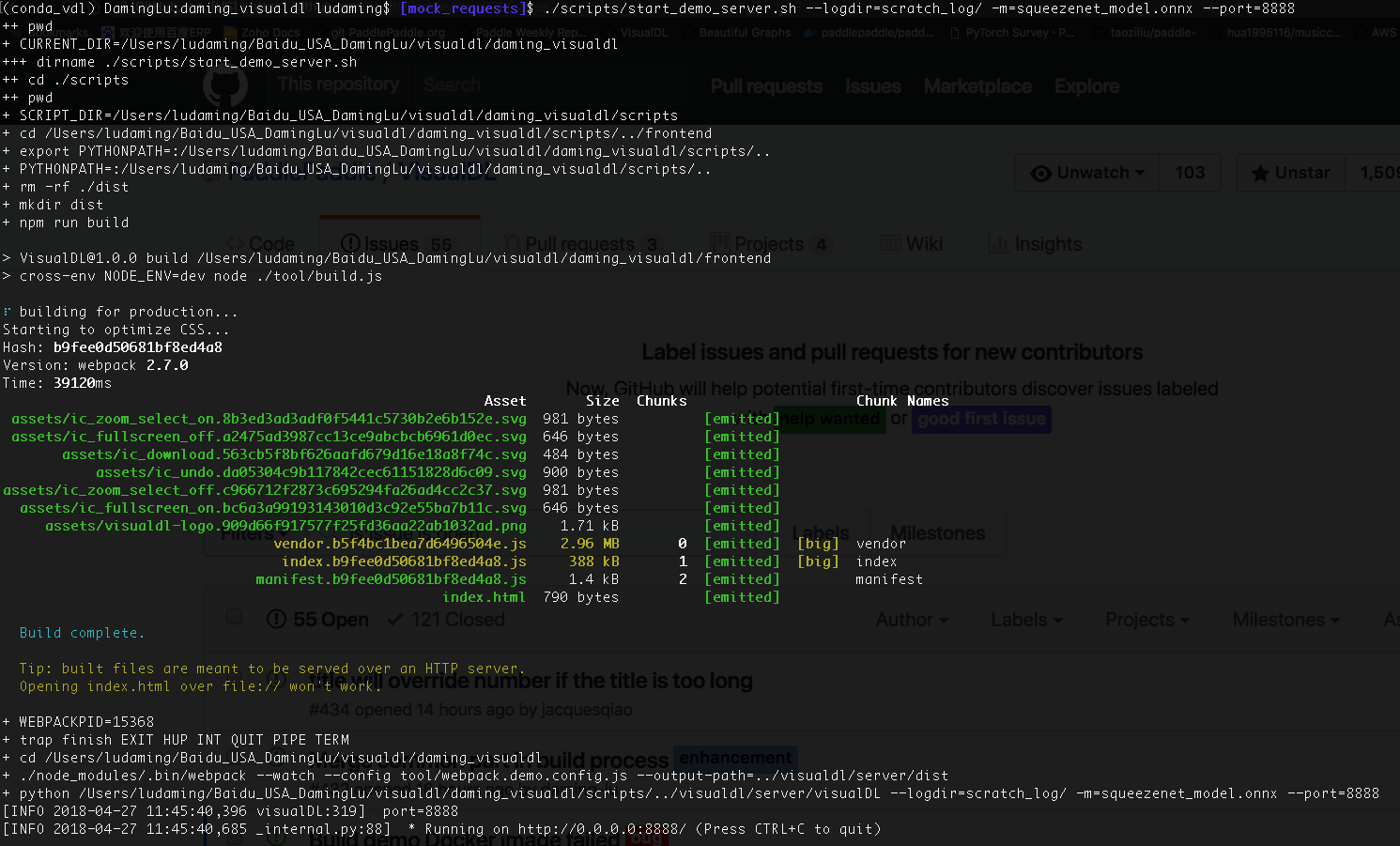1400x846 pixels.
Task: Click the '2.96 MB' size value
Action: click(x=590, y=544)
